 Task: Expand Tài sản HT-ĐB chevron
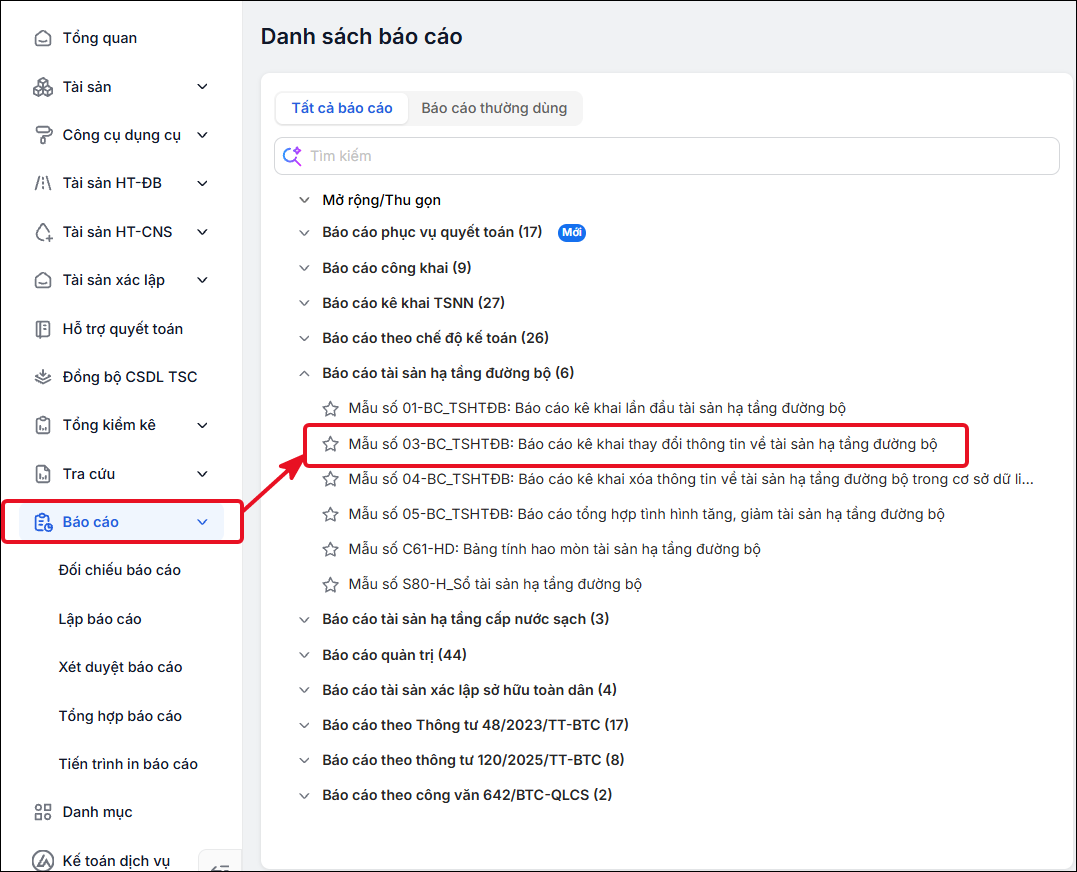coord(203,183)
